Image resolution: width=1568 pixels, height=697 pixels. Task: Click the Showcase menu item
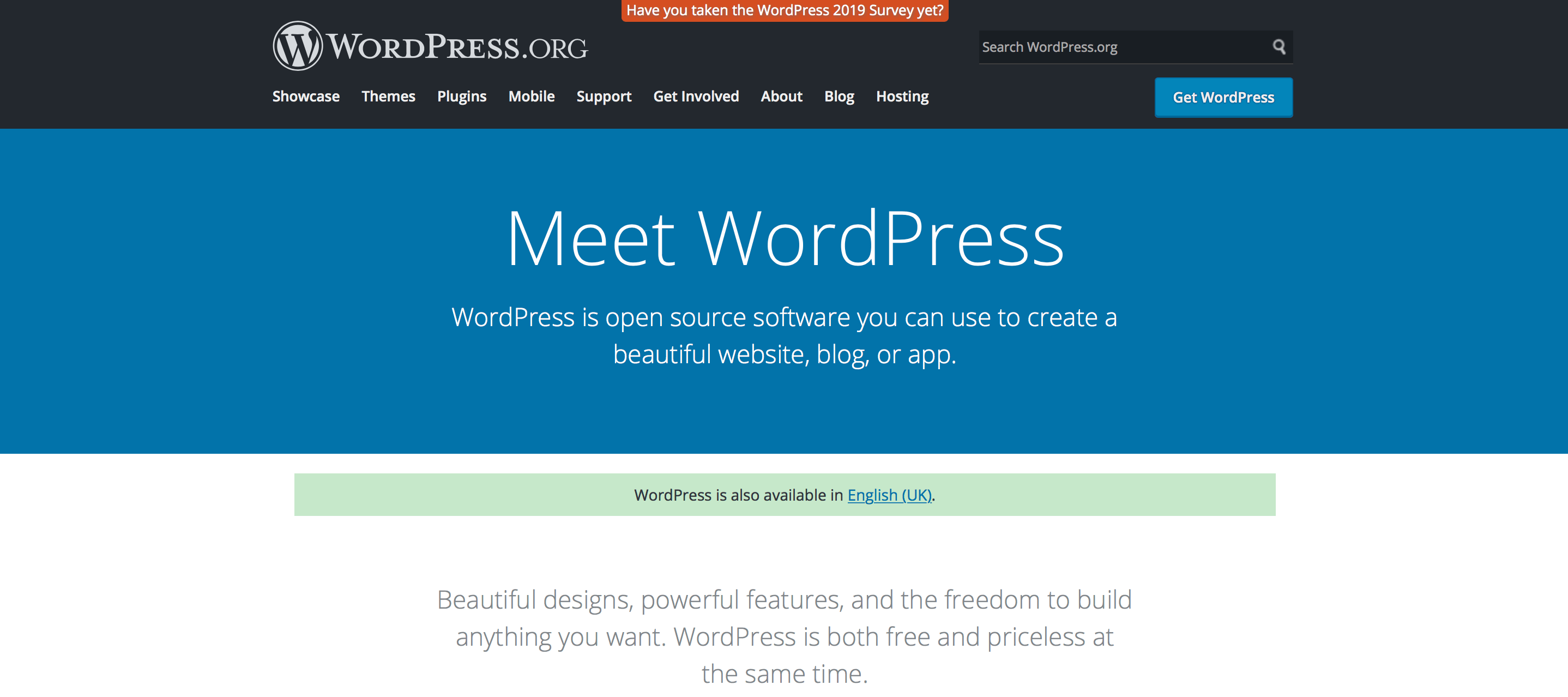[305, 96]
